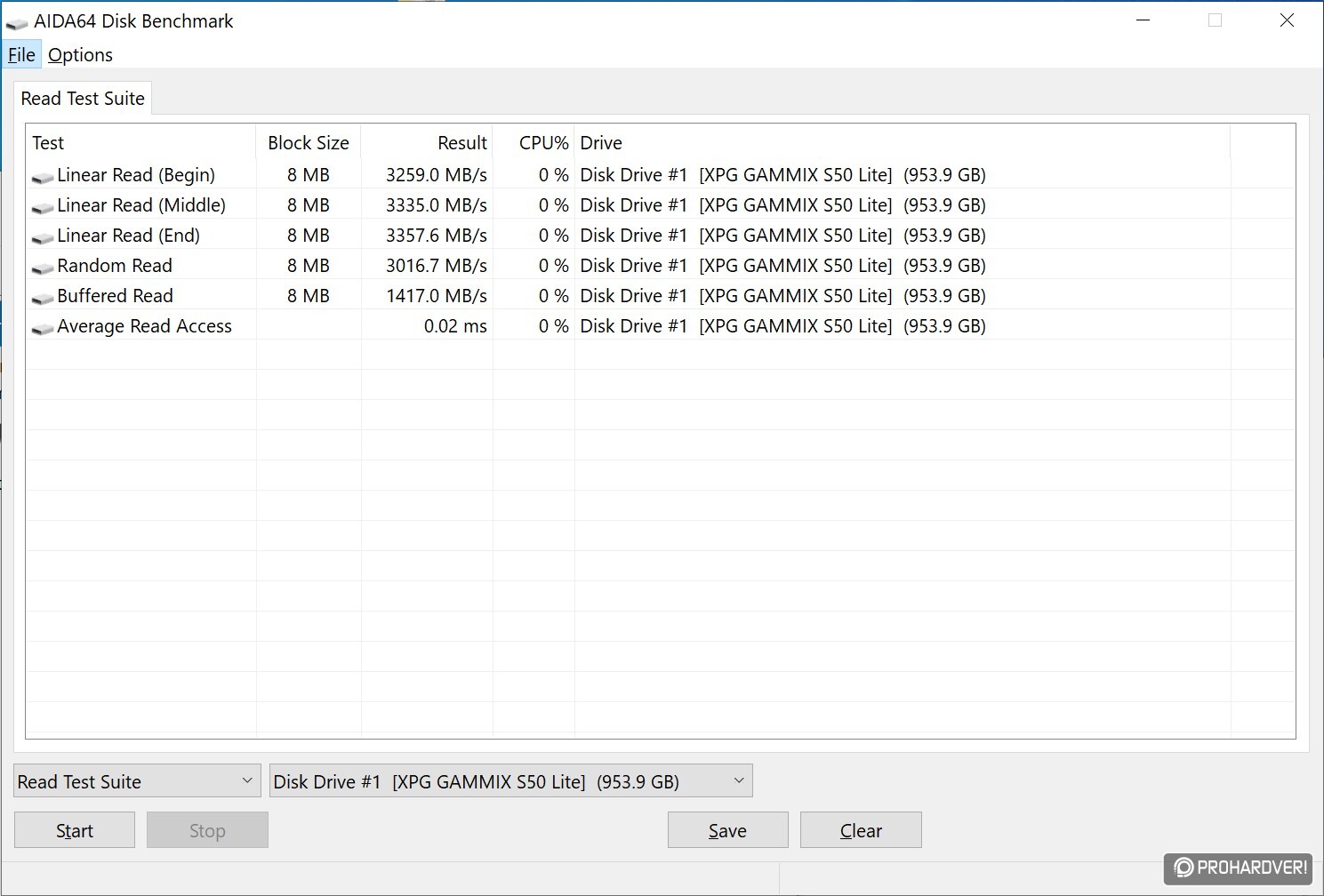This screenshot has width=1324, height=896.
Task: Click the 8 MB block size for Buffered Read
Action: (309, 296)
